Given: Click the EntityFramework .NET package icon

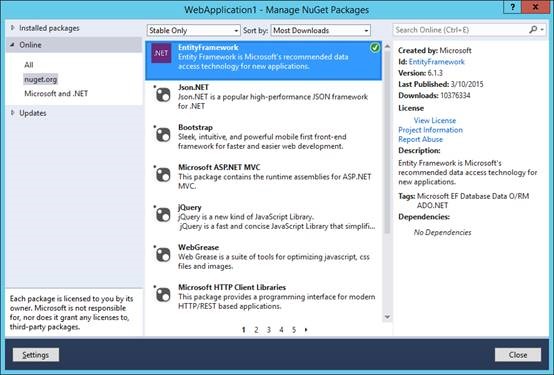Looking at the screenshot, I should click(x=161, y=53).
